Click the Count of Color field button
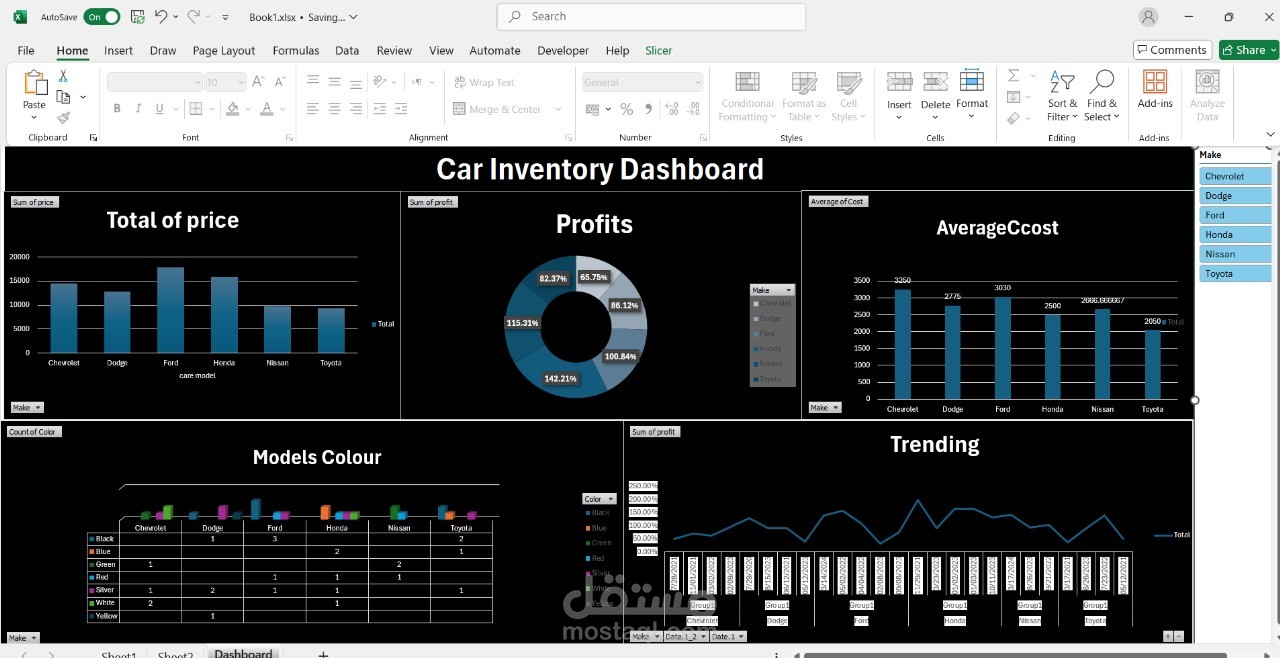Viewport: 1280px width, 658px height. tap(34, 432)
